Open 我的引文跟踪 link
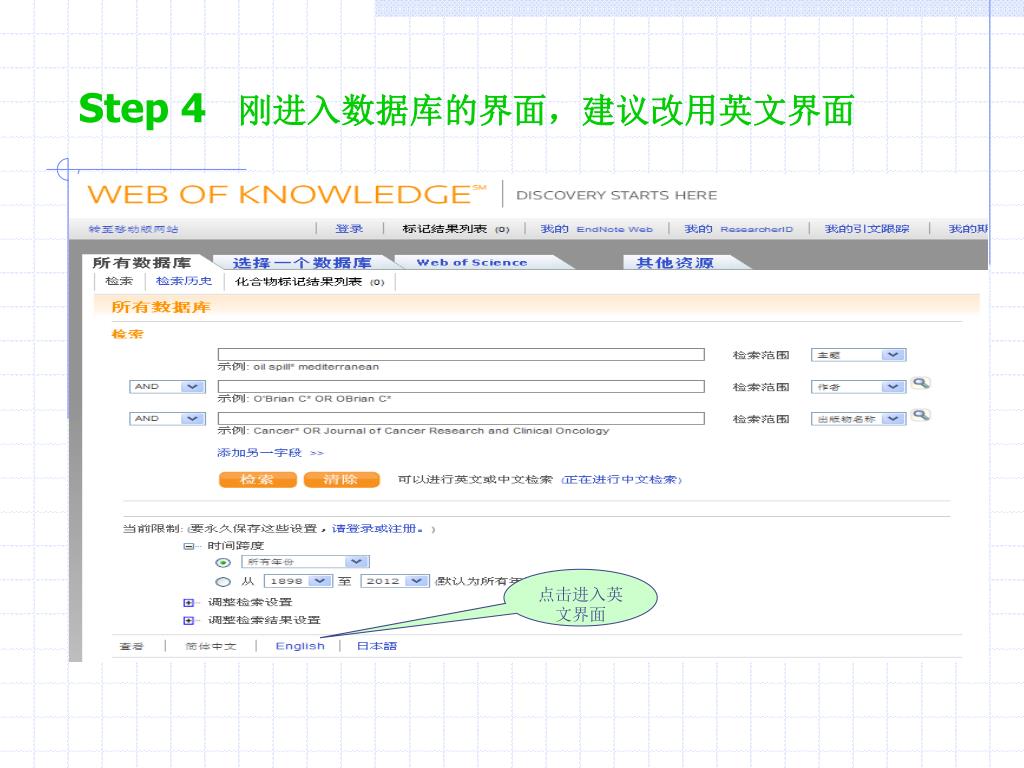Image resolution: width=1024 pixels, height=768 pixels. coord(867,229)
